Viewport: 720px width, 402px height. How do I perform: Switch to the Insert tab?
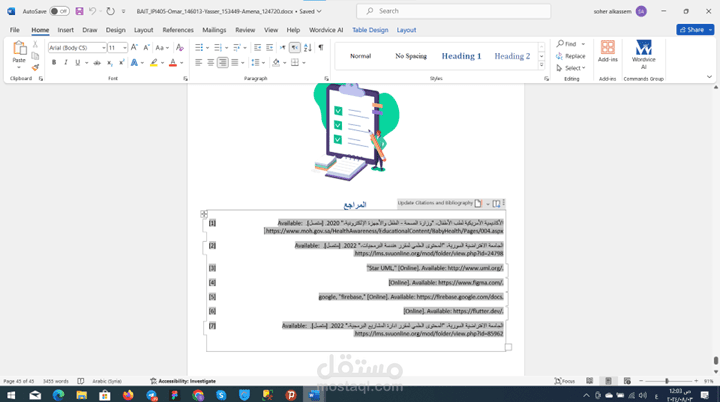pos(66,30)
